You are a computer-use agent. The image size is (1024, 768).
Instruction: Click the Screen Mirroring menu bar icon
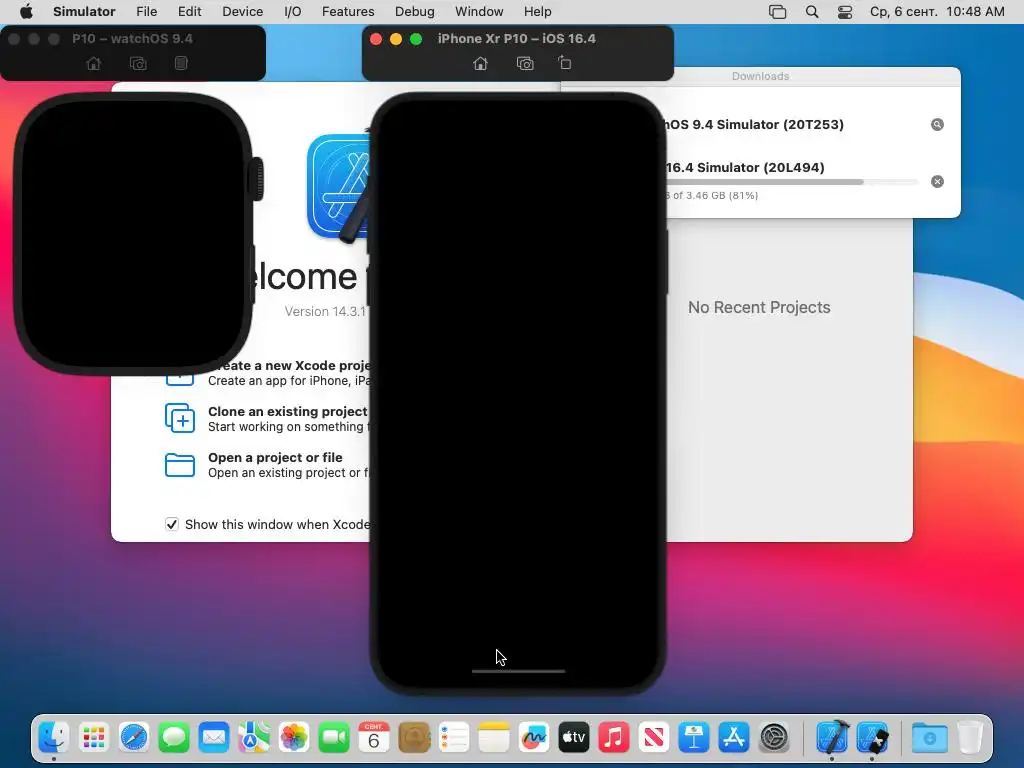tap(777, 12)
